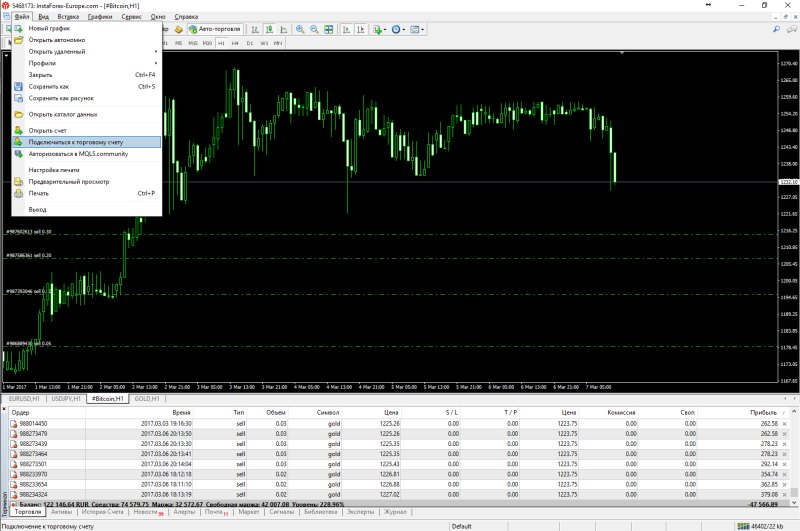This screenshot has width=800, height=531.
Task: Switch to История Счета terminal tab
Action: [x=102, y=512]
